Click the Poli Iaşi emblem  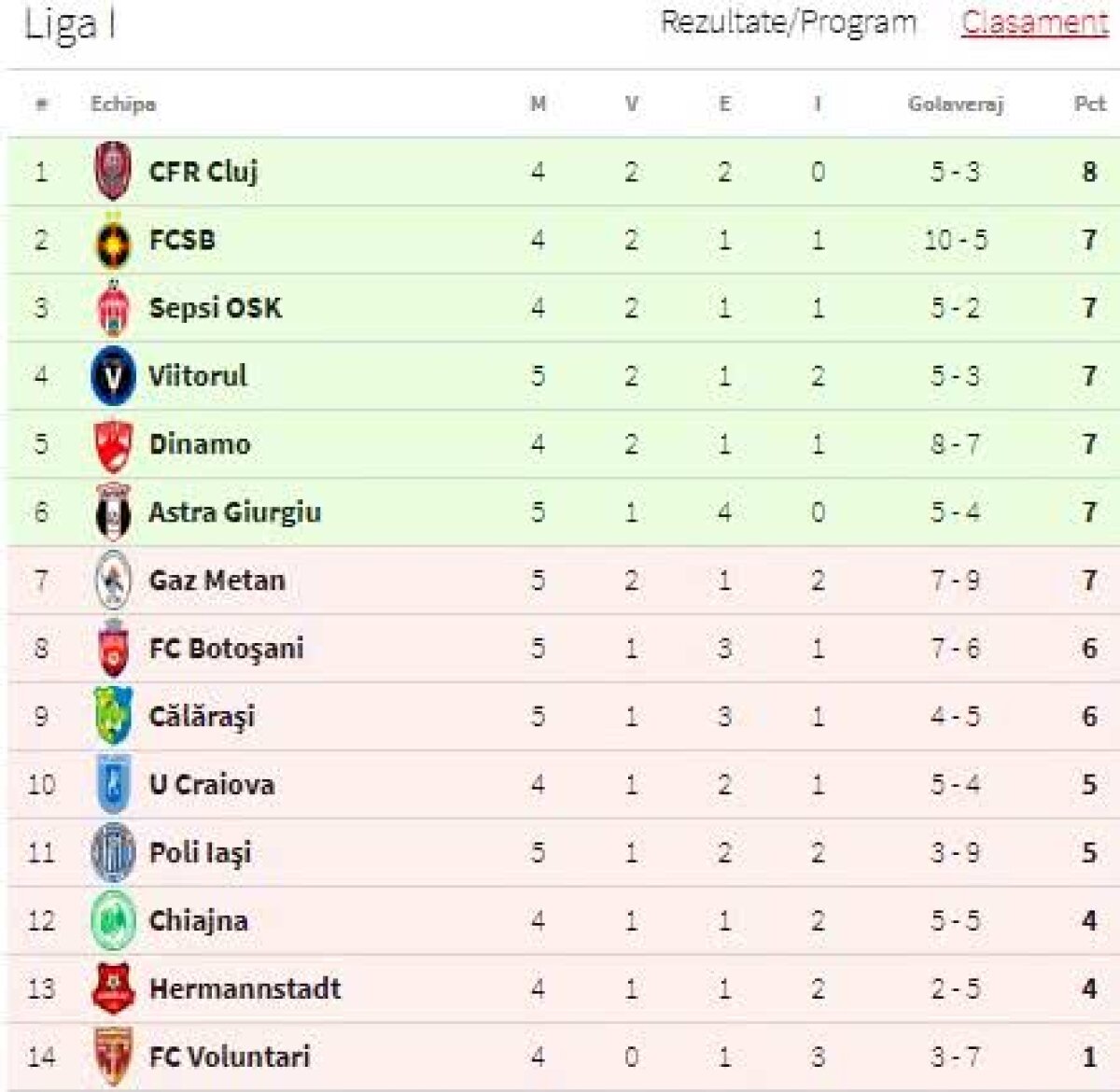[114, 852]
